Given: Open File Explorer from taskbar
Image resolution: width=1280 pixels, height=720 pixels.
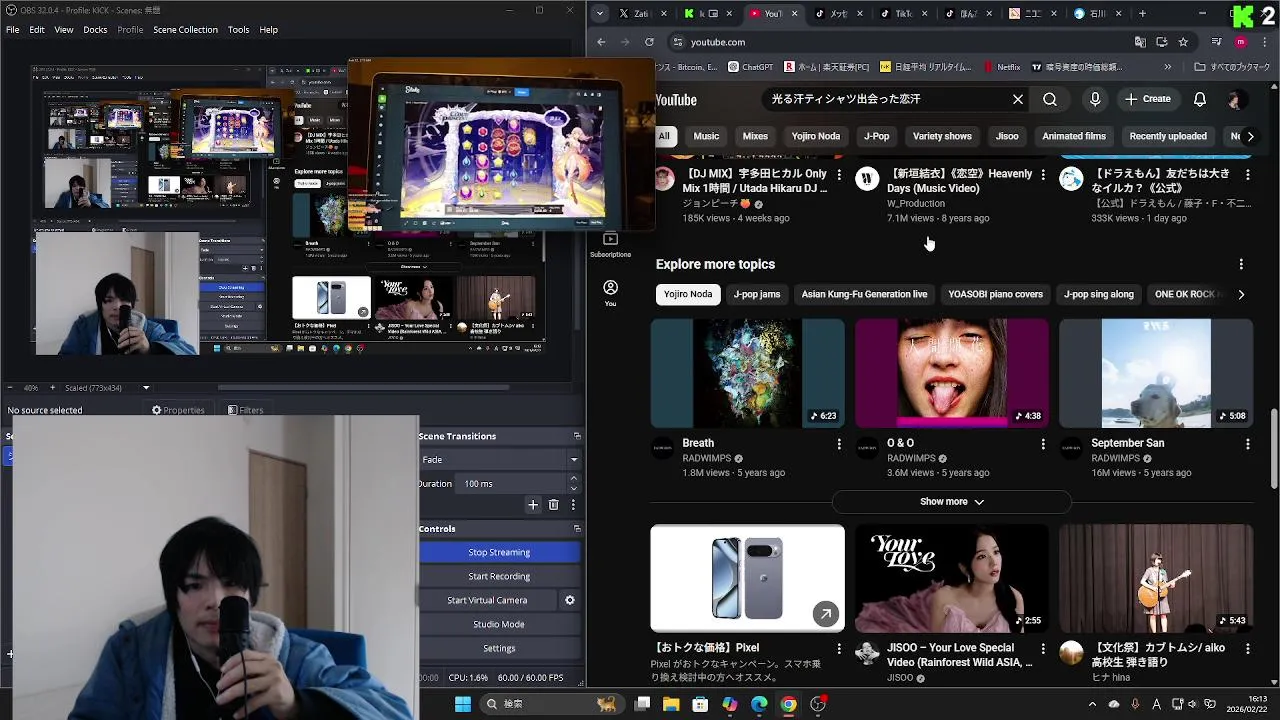Looking at the screenshot, I should (671, 704).
